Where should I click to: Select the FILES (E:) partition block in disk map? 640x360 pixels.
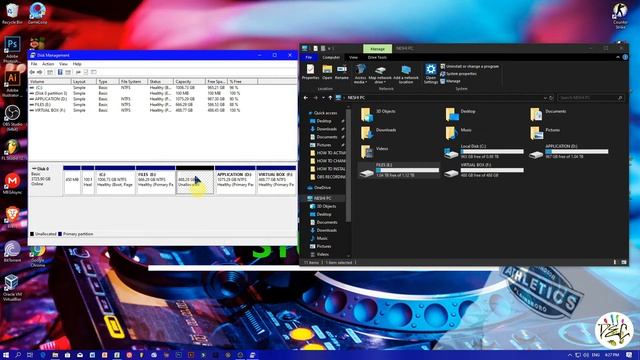(x=156, y=180)
